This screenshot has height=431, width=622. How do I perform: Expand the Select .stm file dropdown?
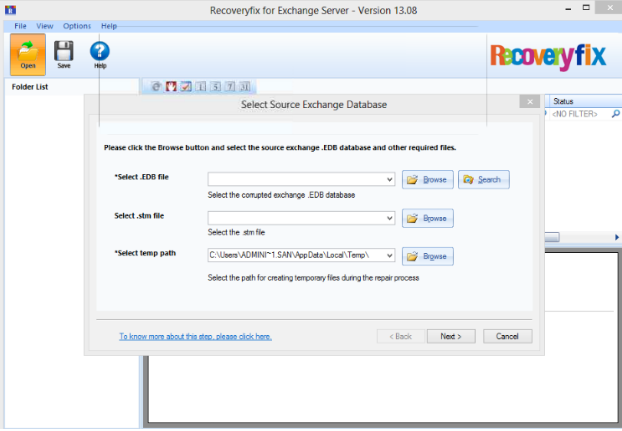point(390,218)
